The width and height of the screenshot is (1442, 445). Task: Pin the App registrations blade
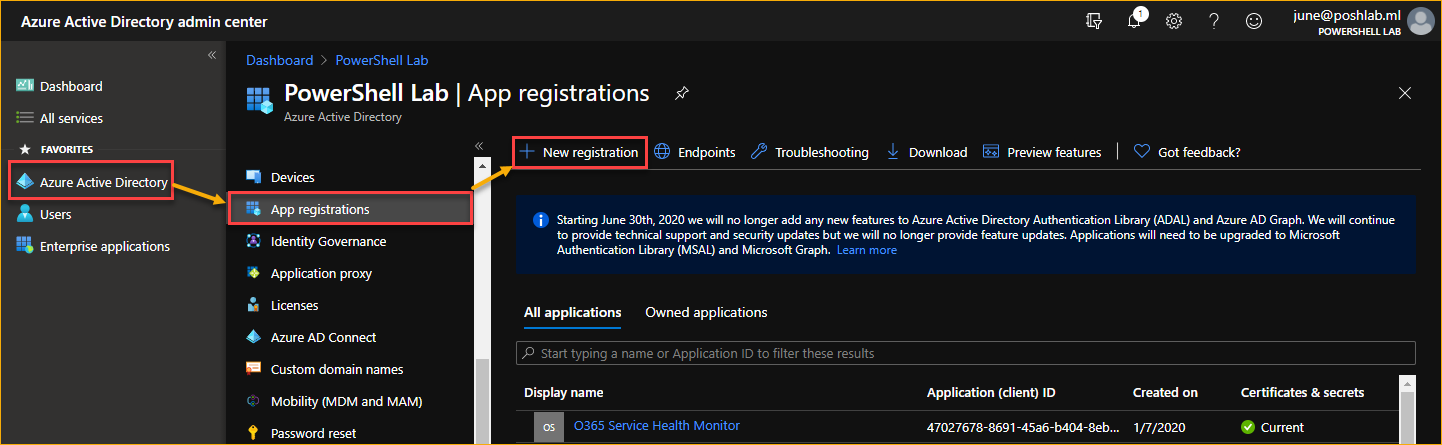tap(681, 93)
